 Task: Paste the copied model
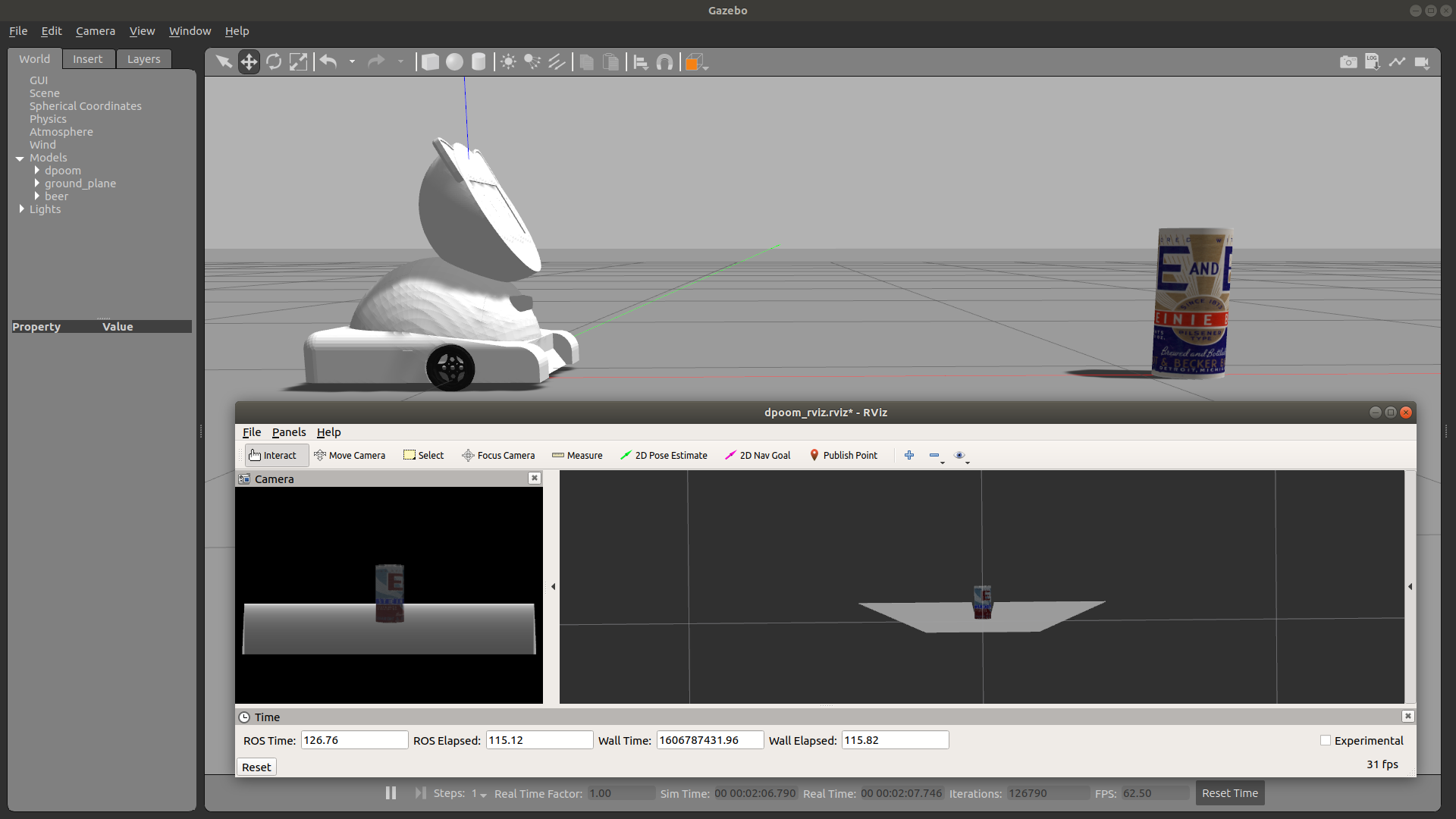(610, 62)
